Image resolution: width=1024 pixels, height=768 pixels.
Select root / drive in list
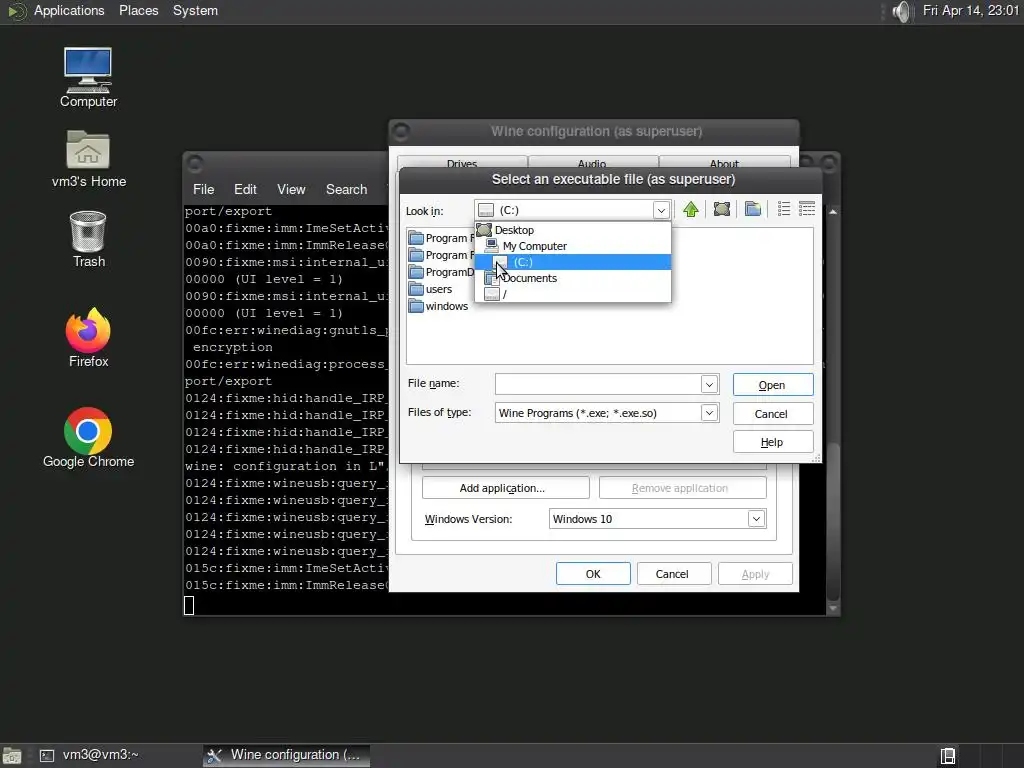pyautogui.click(x=573, y=294)
